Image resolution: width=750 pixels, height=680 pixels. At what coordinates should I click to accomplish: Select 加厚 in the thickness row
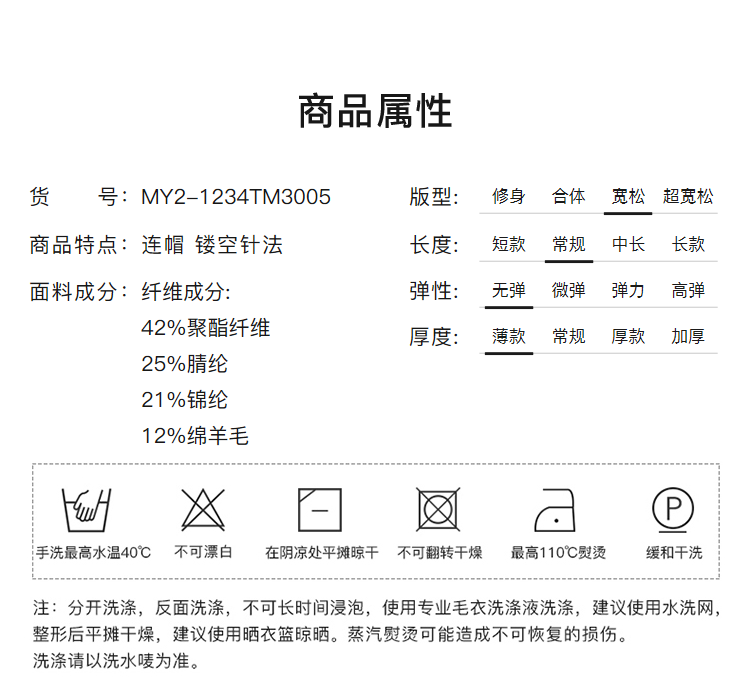tap(688, 337)
